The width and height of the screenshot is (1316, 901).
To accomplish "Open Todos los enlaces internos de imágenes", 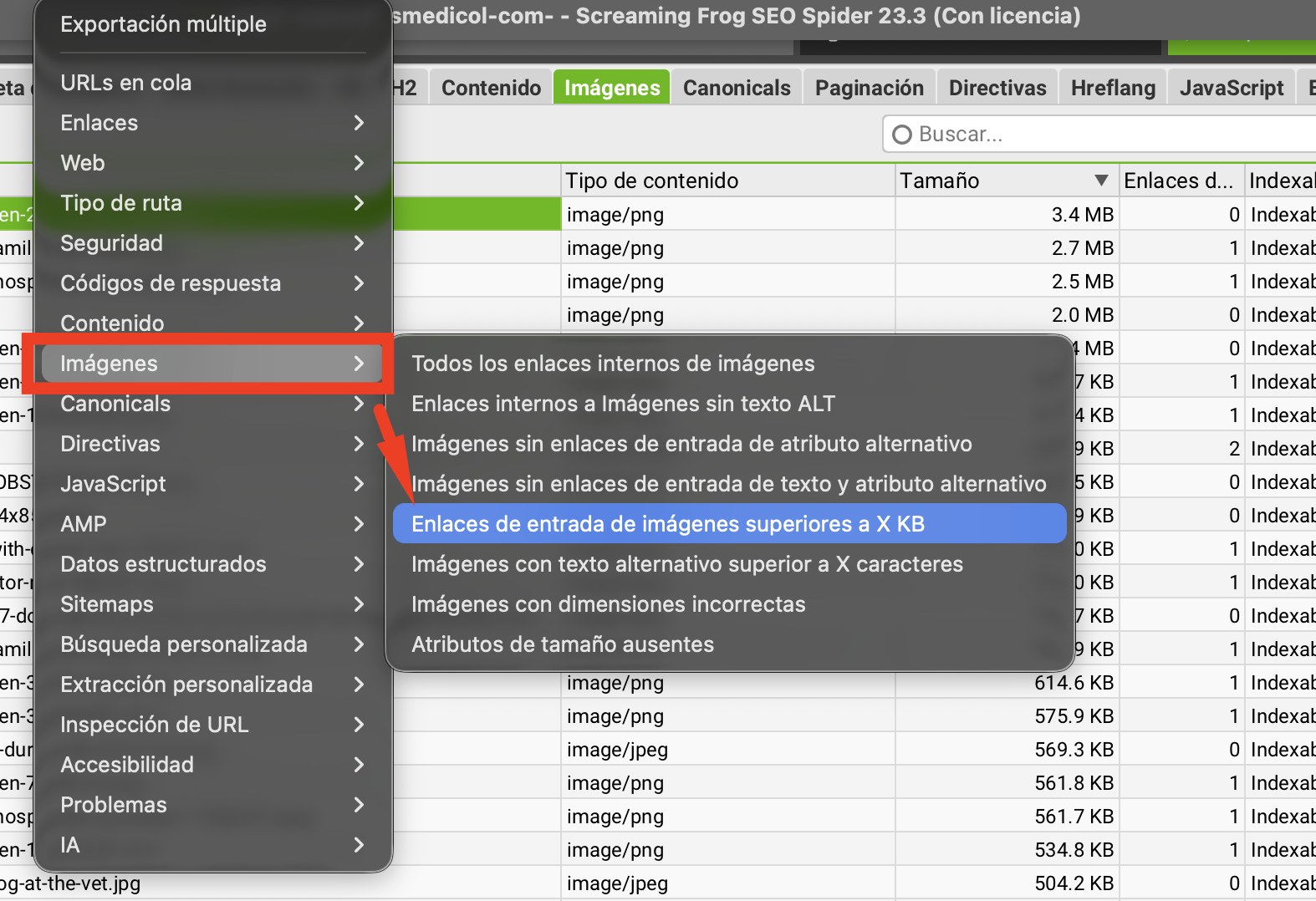I will click(612, 364).
